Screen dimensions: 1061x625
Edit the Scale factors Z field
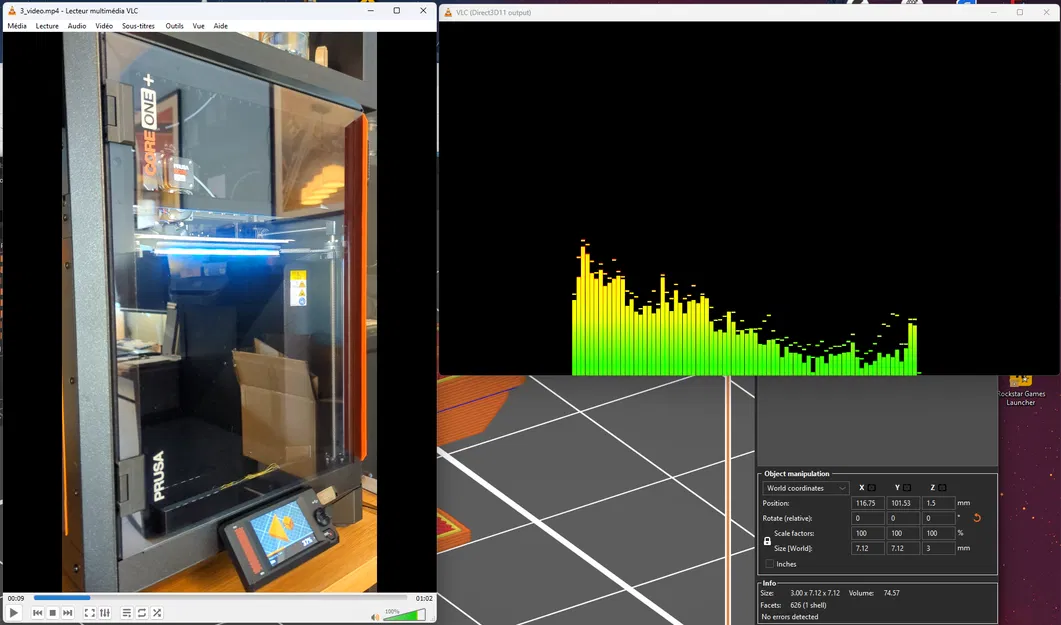click(x=938, y=533)
